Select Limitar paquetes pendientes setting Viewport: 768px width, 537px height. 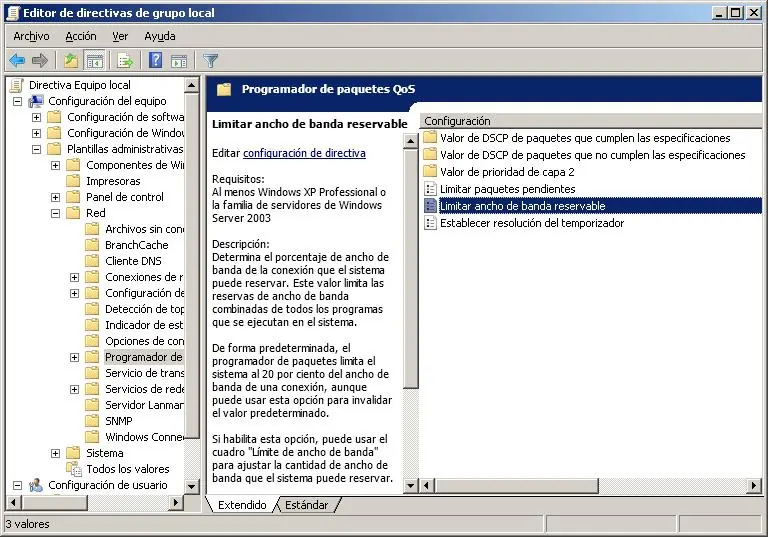[x=507, y=189]
